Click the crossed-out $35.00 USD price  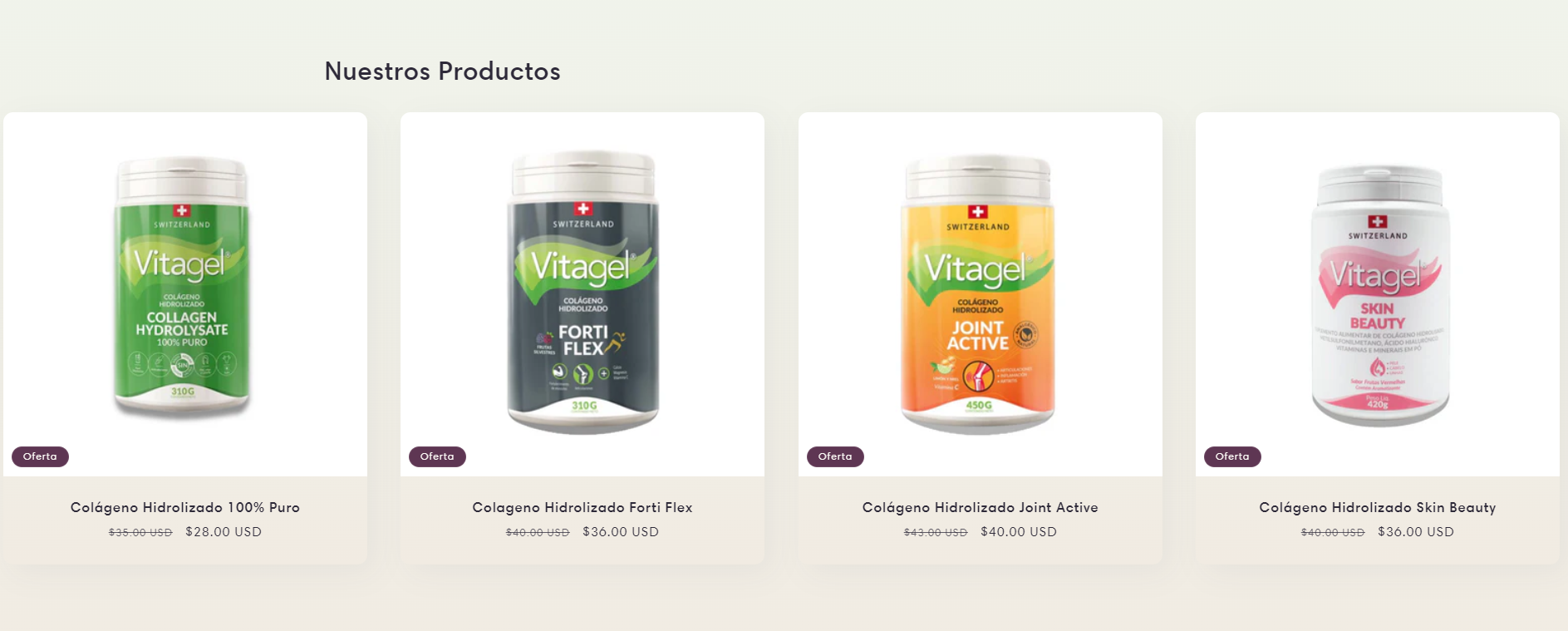click(140, 533)
